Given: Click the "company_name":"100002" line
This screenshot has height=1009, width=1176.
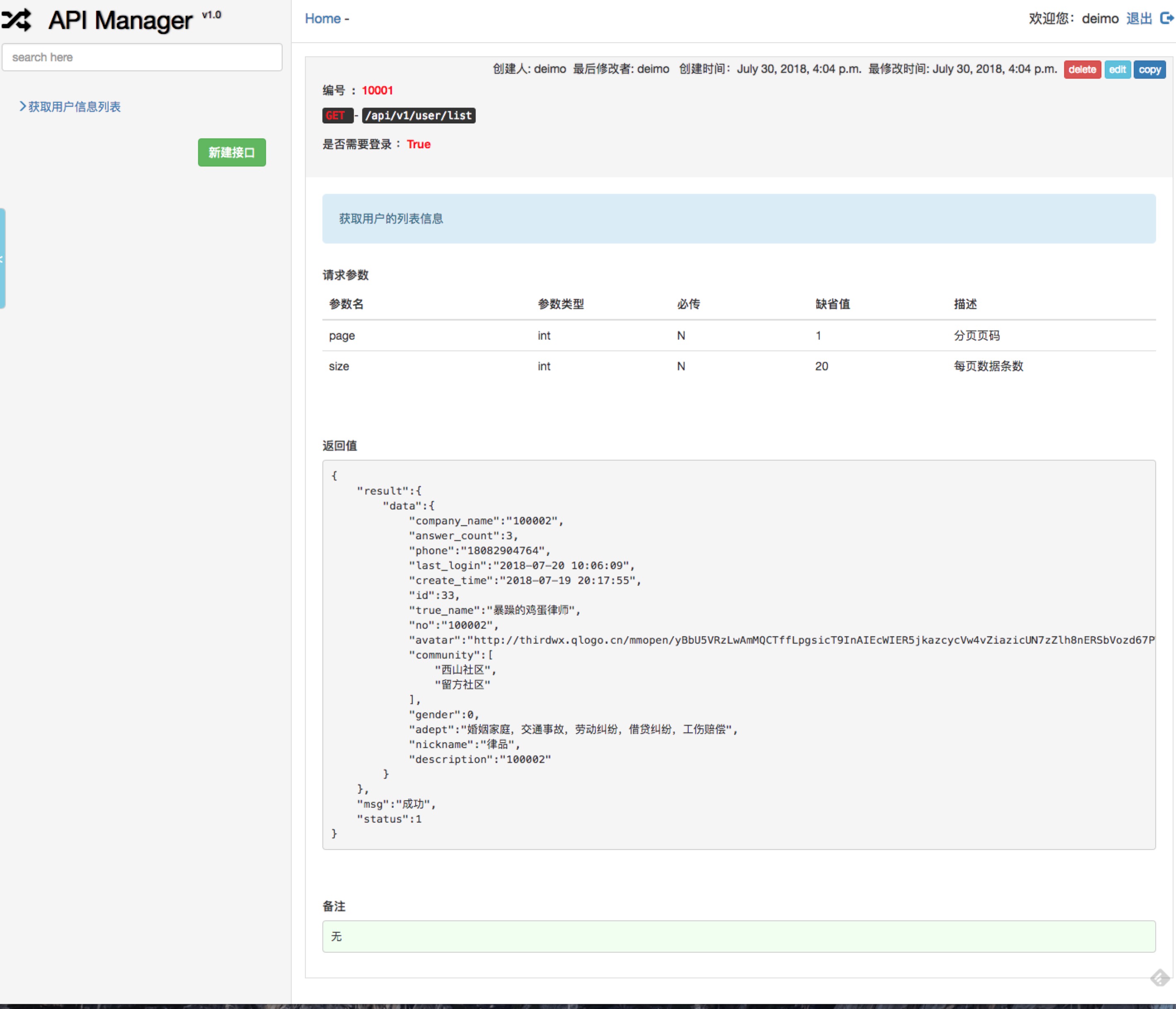Looking at the screenshot, I should [x=486, y=521].
